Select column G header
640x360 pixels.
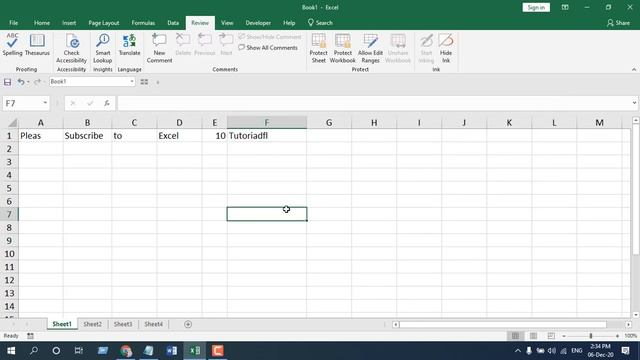(329, 122)
